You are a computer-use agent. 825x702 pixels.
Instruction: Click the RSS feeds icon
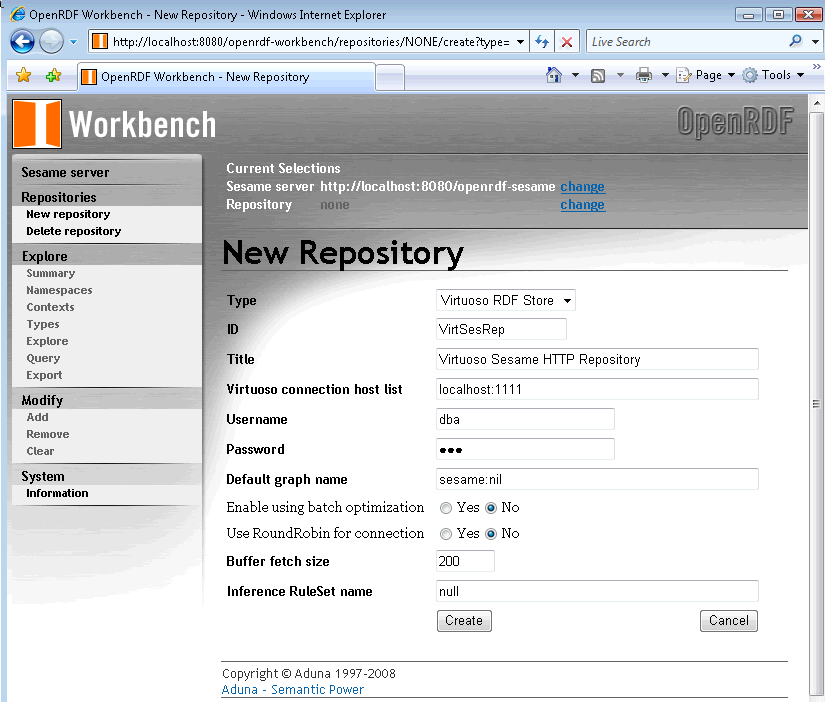click(x=598, y=75)
